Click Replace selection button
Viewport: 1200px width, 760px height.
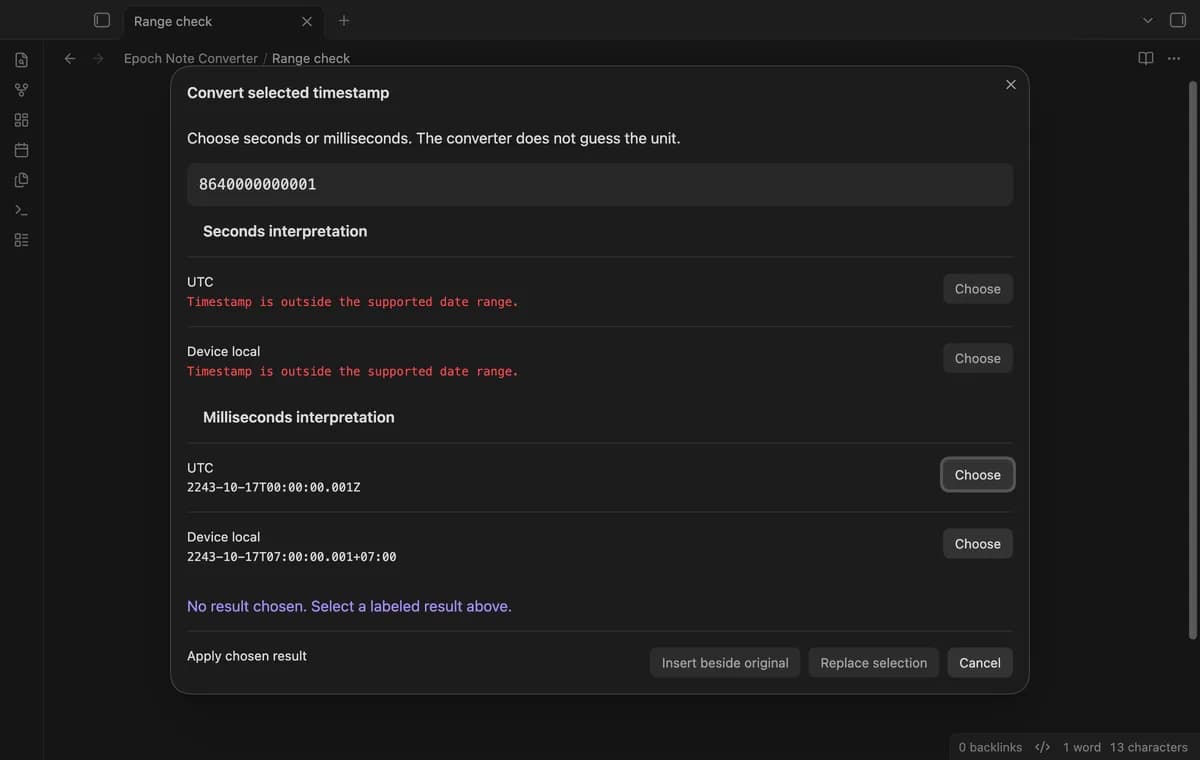tap(874, 663)
